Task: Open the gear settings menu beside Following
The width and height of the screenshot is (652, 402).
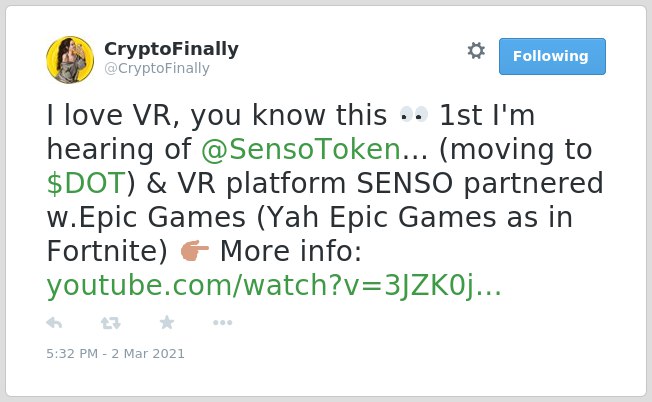Action: click(476, 51)
